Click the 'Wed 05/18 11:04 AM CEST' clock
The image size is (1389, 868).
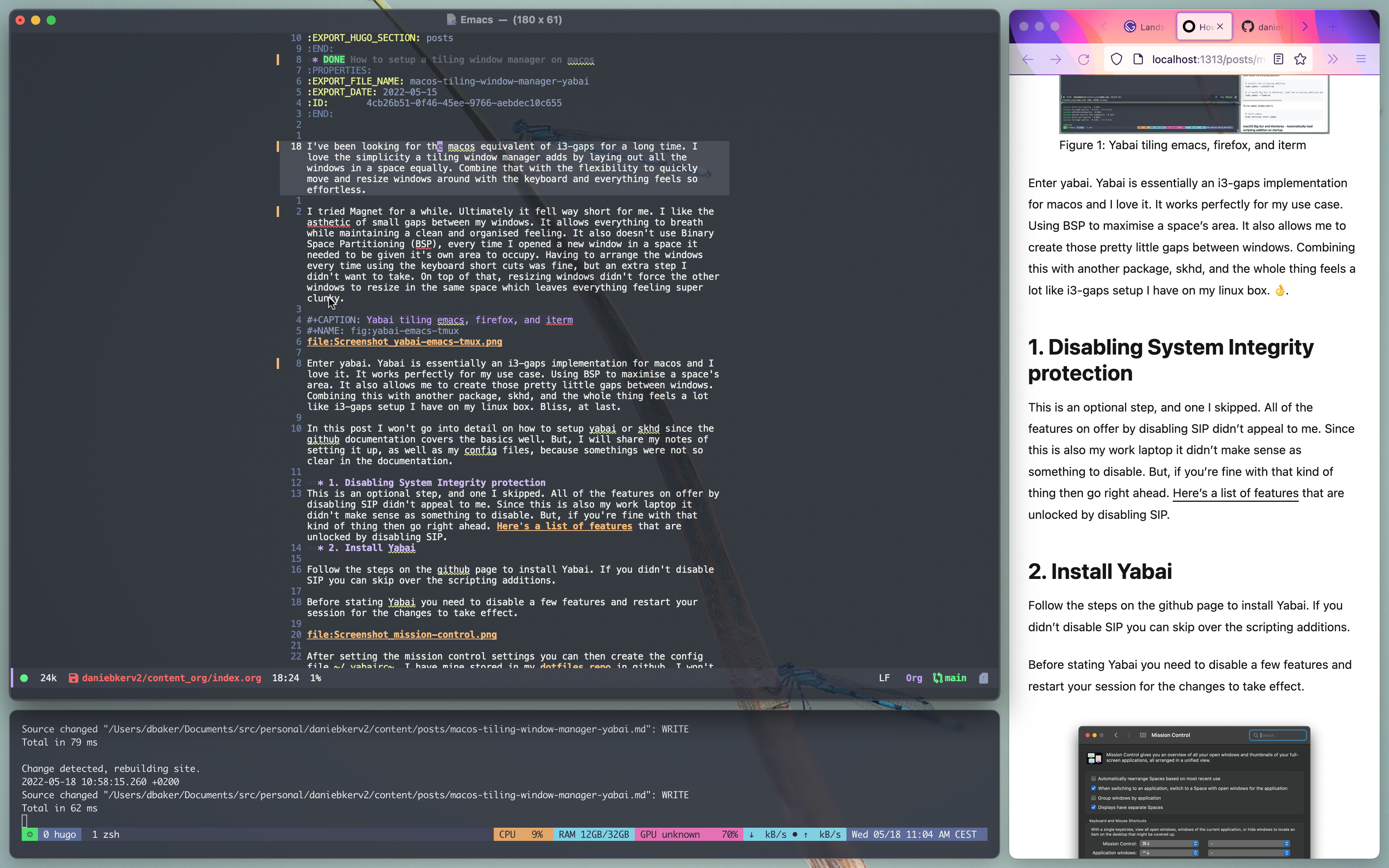pos(917,834)
